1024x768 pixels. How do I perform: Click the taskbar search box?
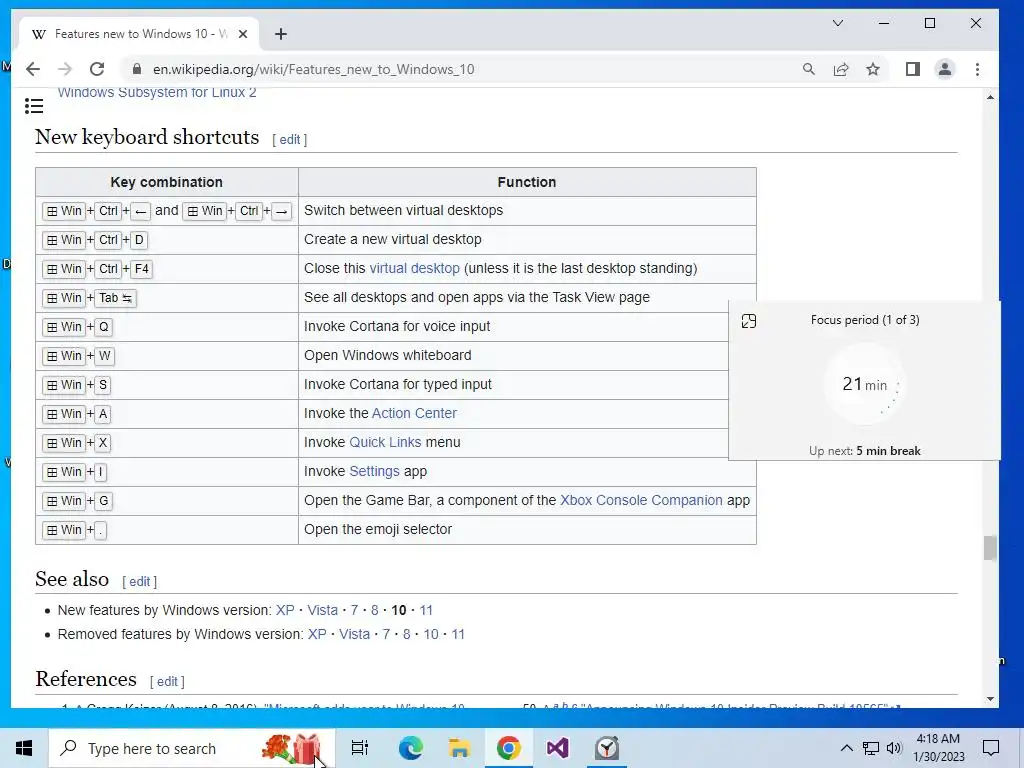pos(191,748)
